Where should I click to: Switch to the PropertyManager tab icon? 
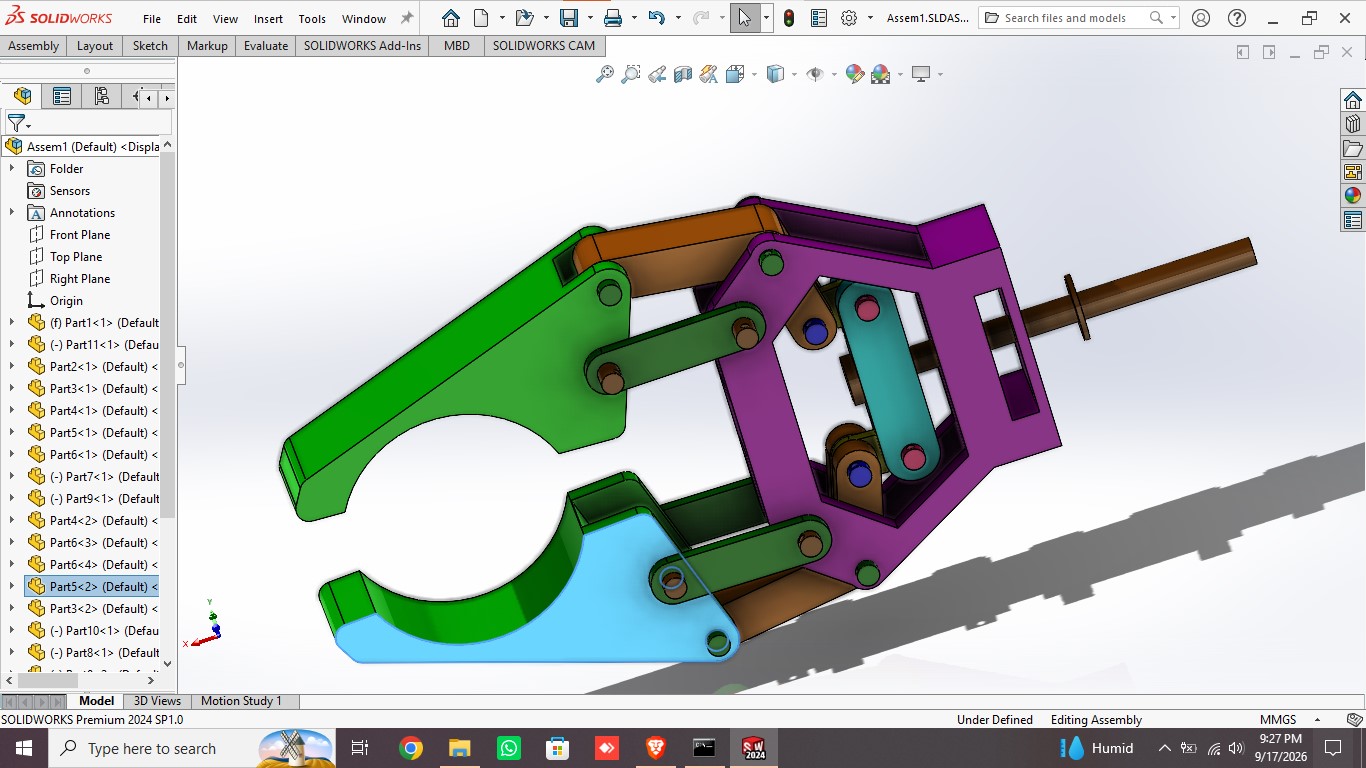click(x=62, y=96)
